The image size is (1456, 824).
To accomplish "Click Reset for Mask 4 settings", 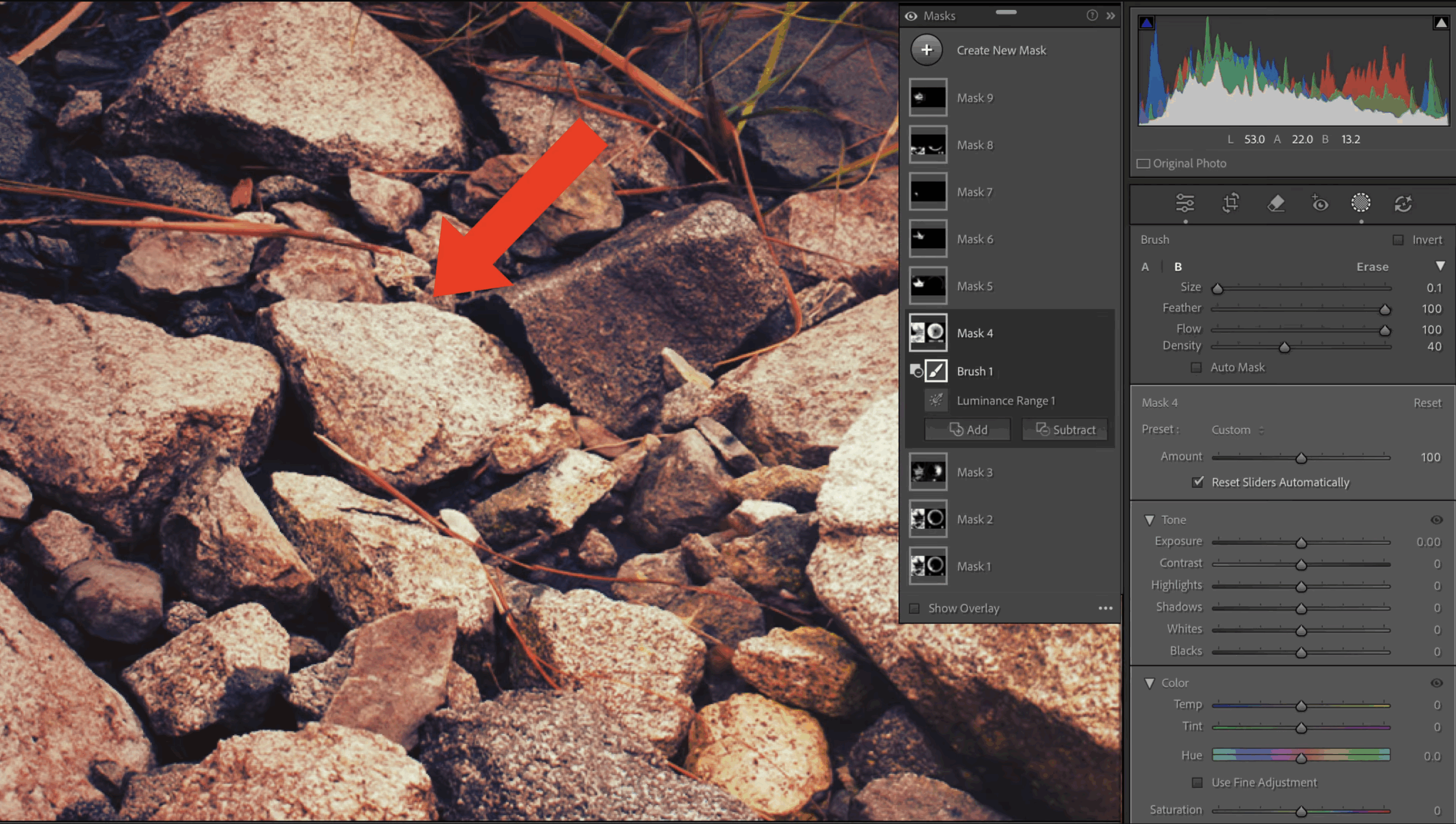I will point(1427,403).
